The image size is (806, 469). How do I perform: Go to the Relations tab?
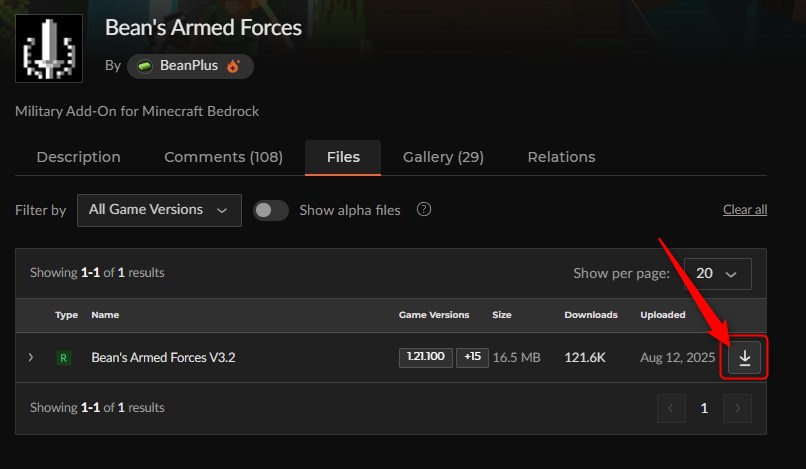tap(561, 157)
